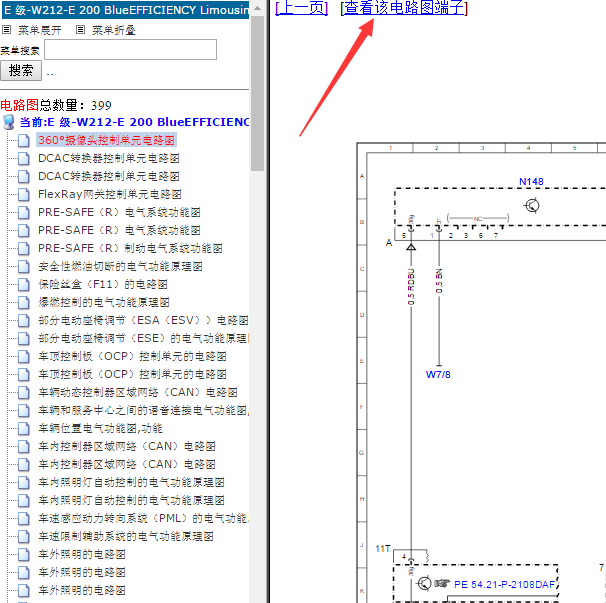The height and width of the screenshot is (603, 606).
Task: Click the 菜单搜索 search input field
Action: point(130,49)
